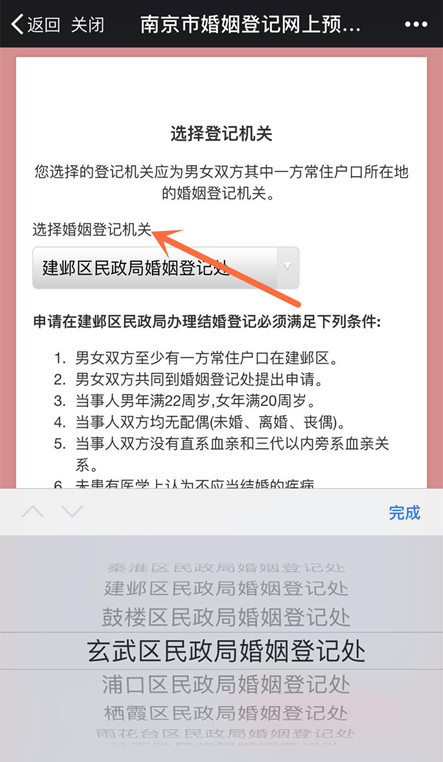Tap the page title 南京市婚姻登记网上预

(x=251, y=24)
